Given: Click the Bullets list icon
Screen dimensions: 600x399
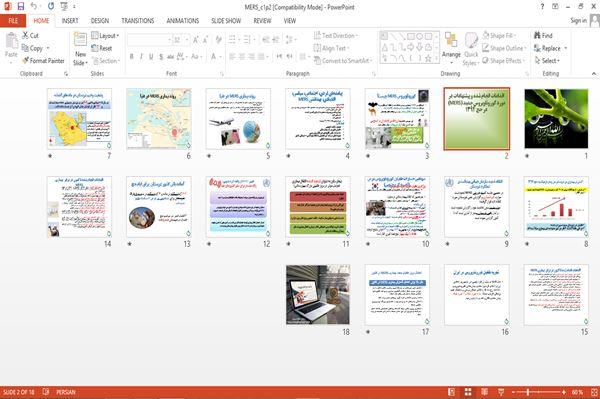Looking at the screenshot, I should 232,39.
